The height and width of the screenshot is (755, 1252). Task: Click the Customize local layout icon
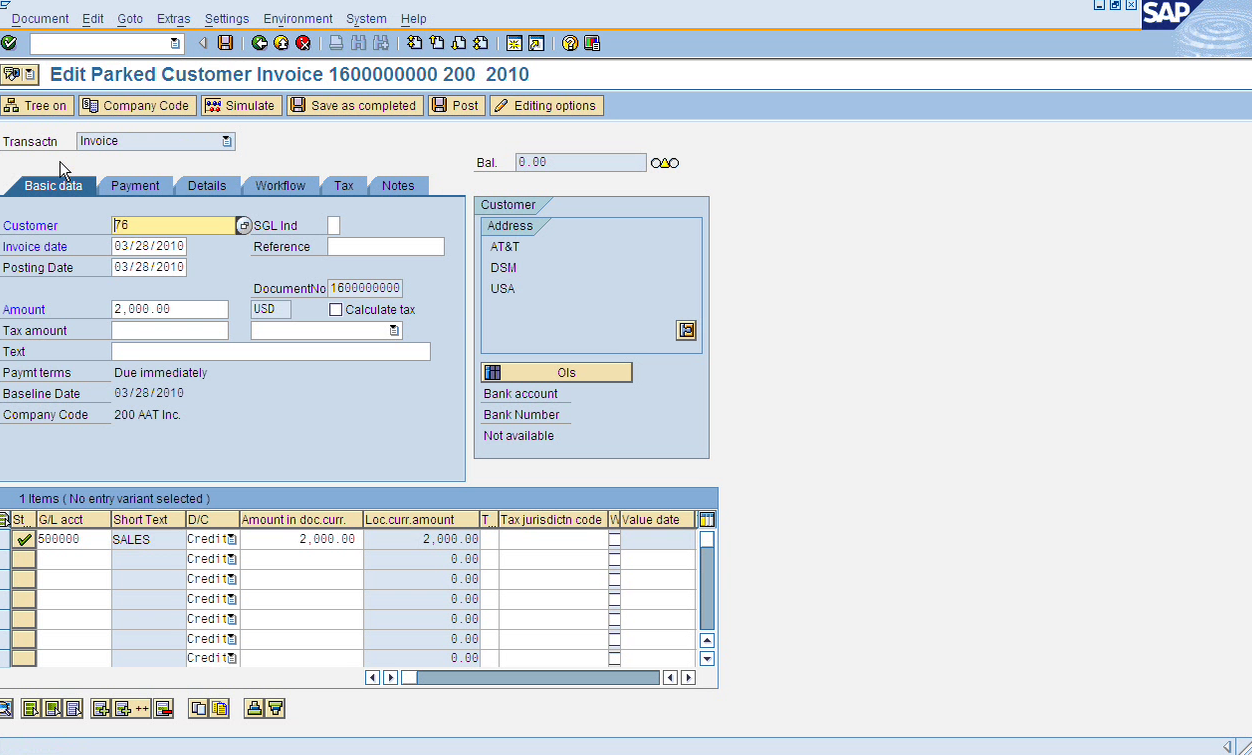[592, 43]
